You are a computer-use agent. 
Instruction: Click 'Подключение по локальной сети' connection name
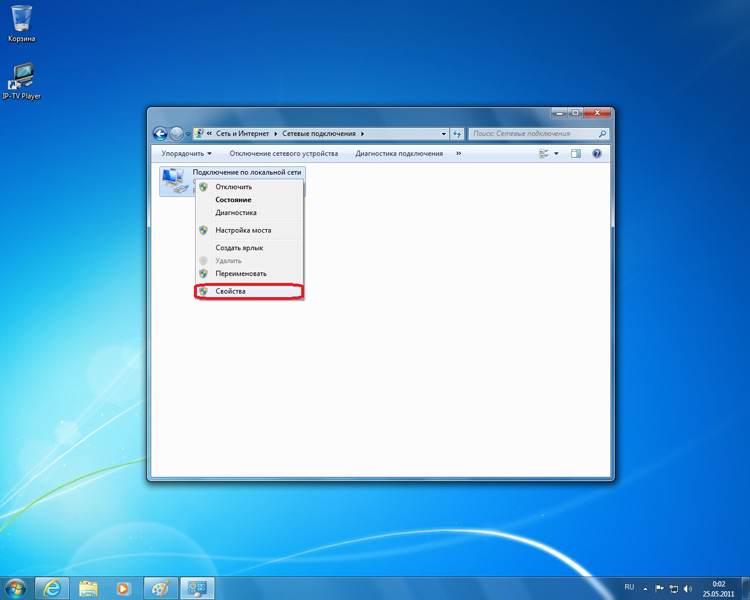[x=247, y=172]
